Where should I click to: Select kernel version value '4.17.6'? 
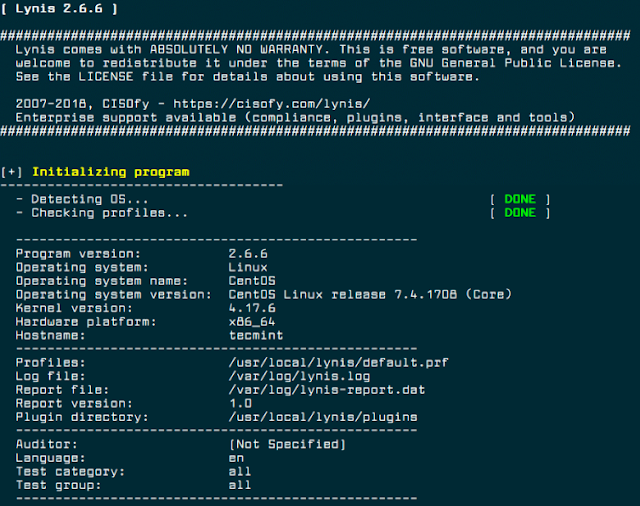pyautogui.click(x=252, y=308)
